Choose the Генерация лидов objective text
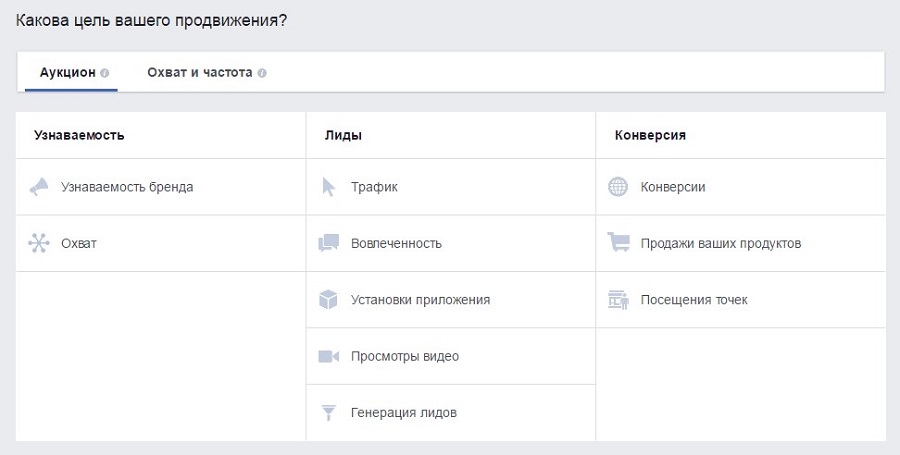 coord(403,413)
